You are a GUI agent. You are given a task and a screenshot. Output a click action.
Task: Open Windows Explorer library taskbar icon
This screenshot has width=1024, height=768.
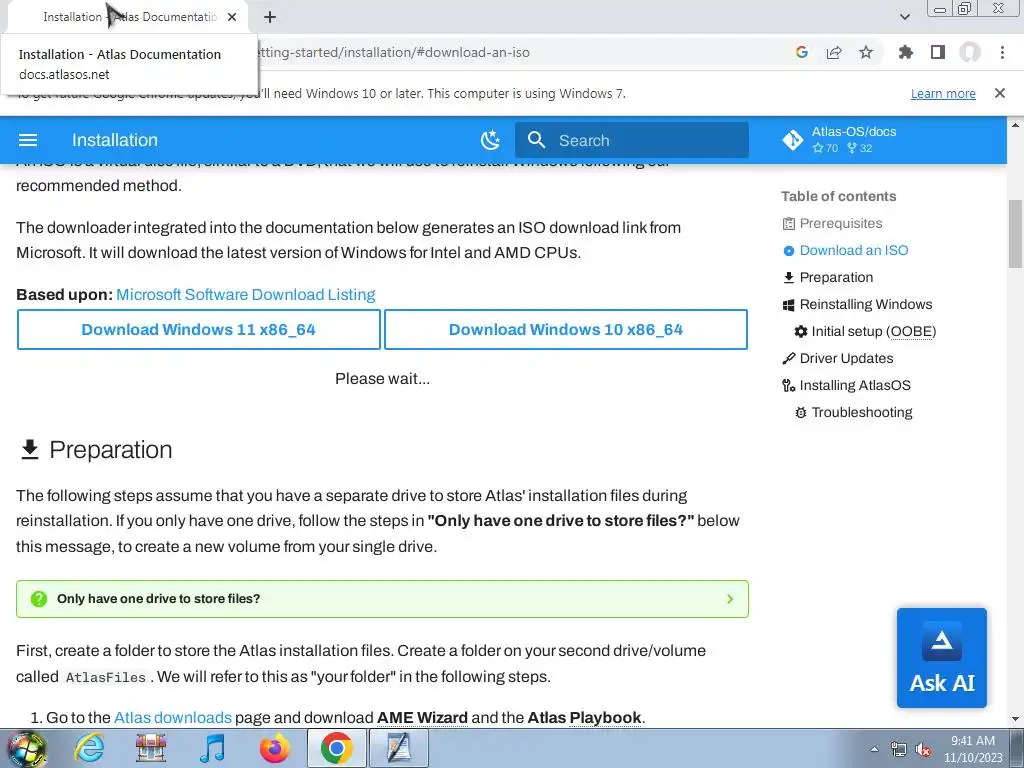pyautogui.click(x=151, y=748)
